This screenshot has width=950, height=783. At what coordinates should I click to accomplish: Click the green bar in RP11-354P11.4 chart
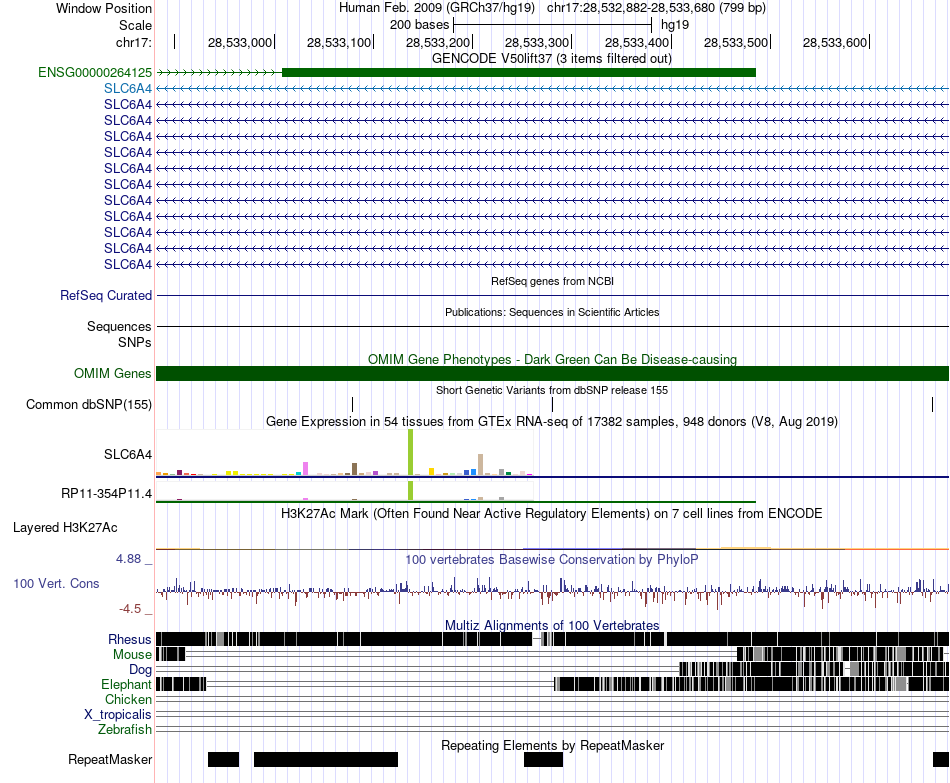click(x=411, y=491)
